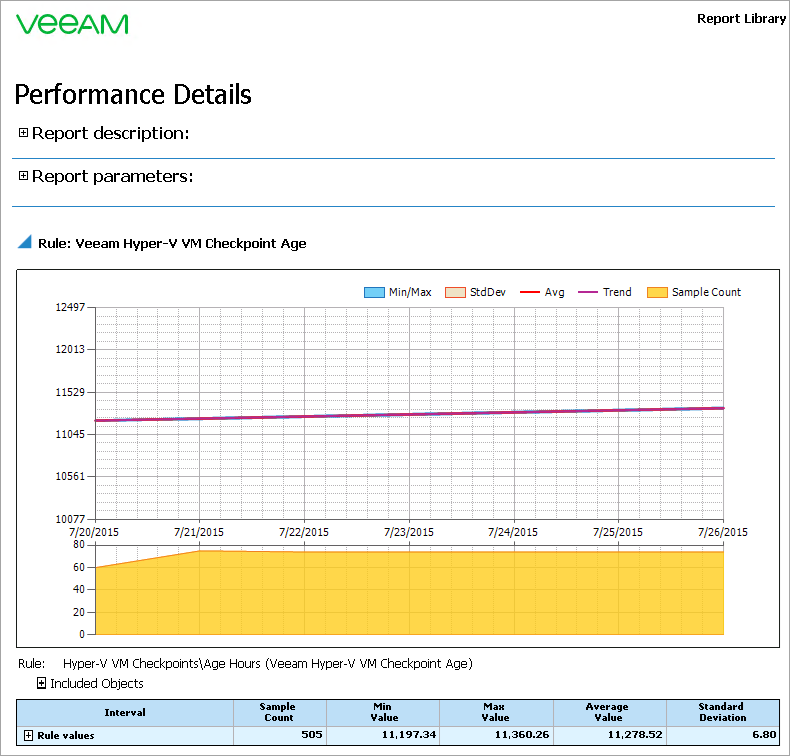Click the 11529 y-axis label
Viewport: 790px width, 756px height.
tap(70, 392)
